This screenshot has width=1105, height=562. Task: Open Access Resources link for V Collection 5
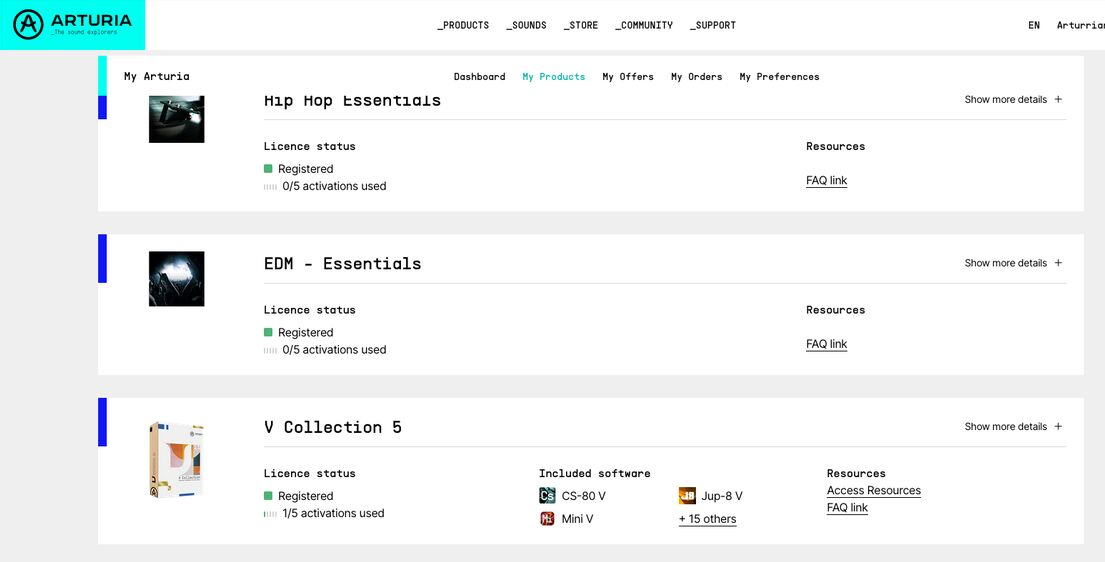873,491
